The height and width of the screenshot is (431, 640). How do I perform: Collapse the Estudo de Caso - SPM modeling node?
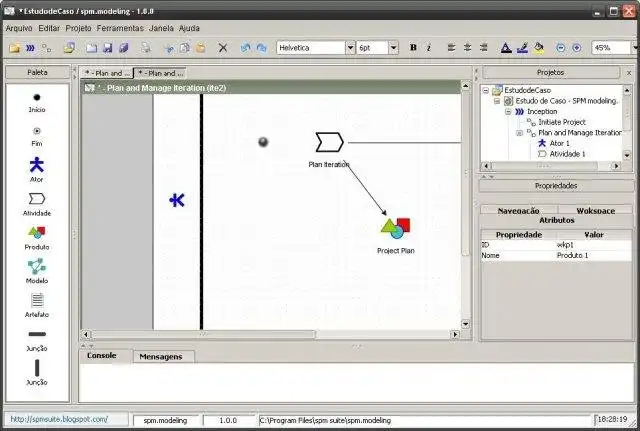coord(497,101)
